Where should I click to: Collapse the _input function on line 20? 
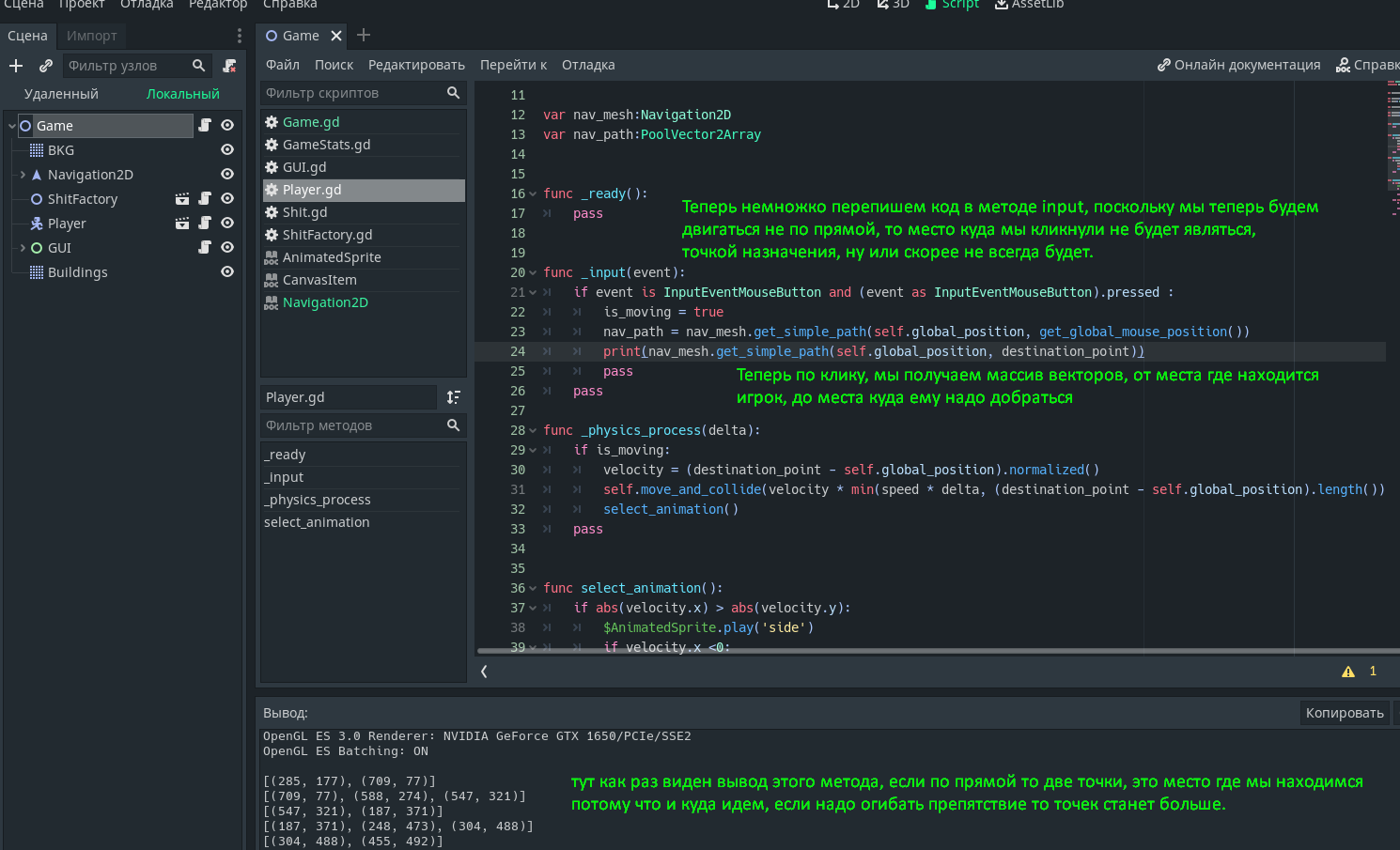(x=533, y=273)
